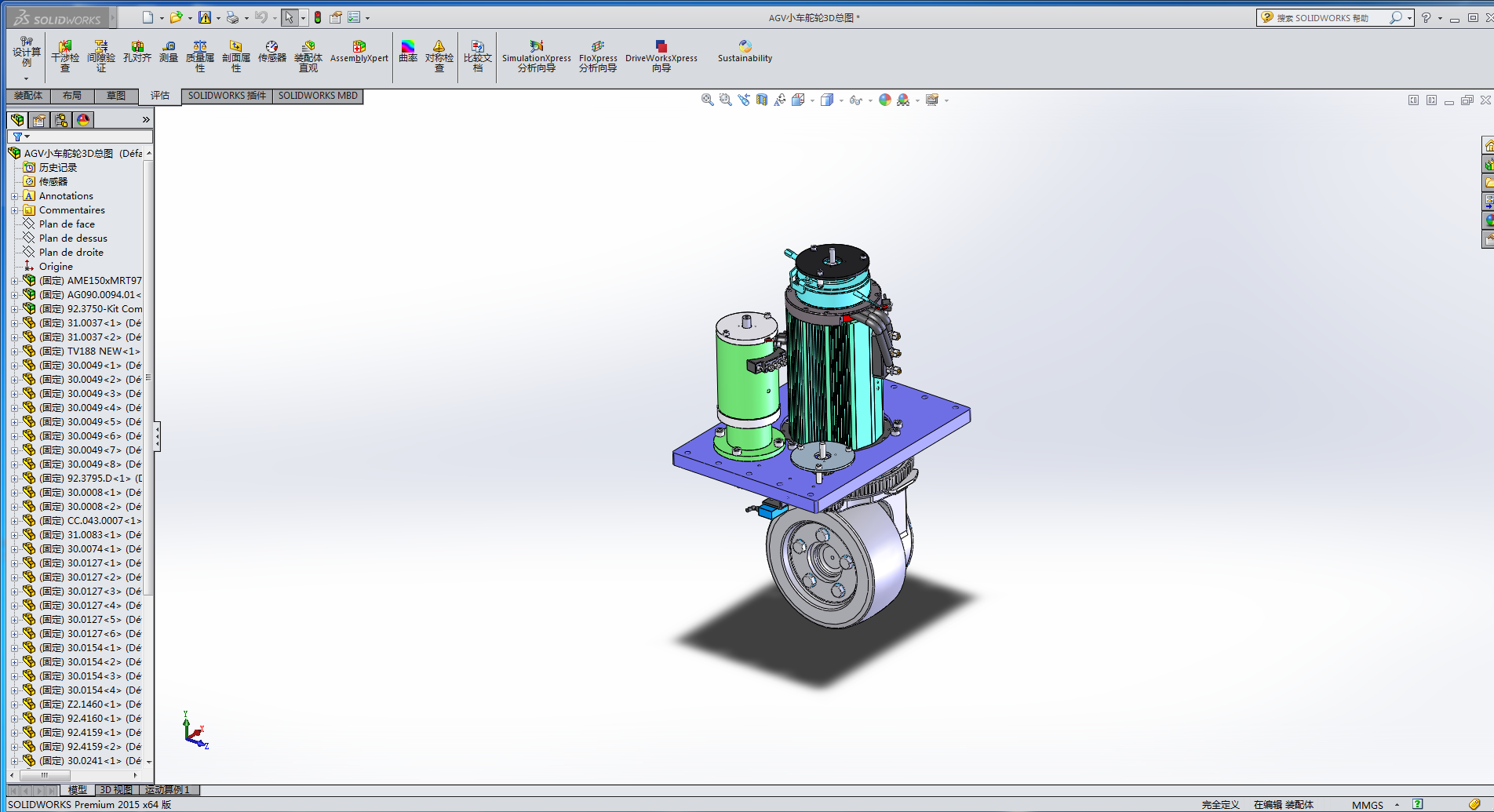Image resolution: width=1494 pixels, height=812 pixels.
Task: Click the MMGS unit system in status bar
Action: coord(1368,805)
